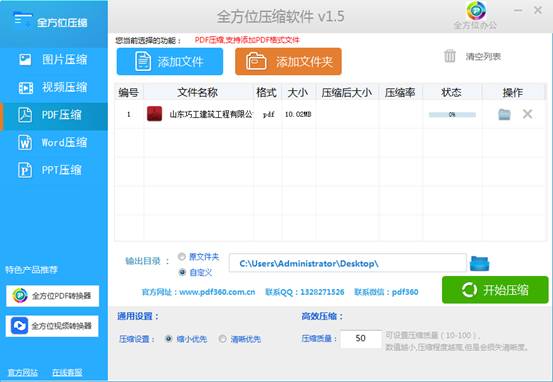The image size is (553, 382).
Task: Open 全方位视频转换器 product recommendation
Action: 52,326
